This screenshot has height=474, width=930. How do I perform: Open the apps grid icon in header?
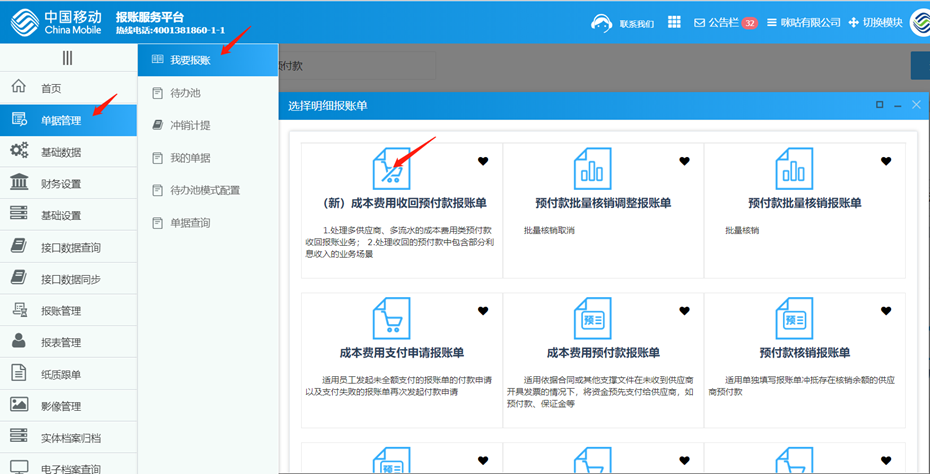pos(674,22)
